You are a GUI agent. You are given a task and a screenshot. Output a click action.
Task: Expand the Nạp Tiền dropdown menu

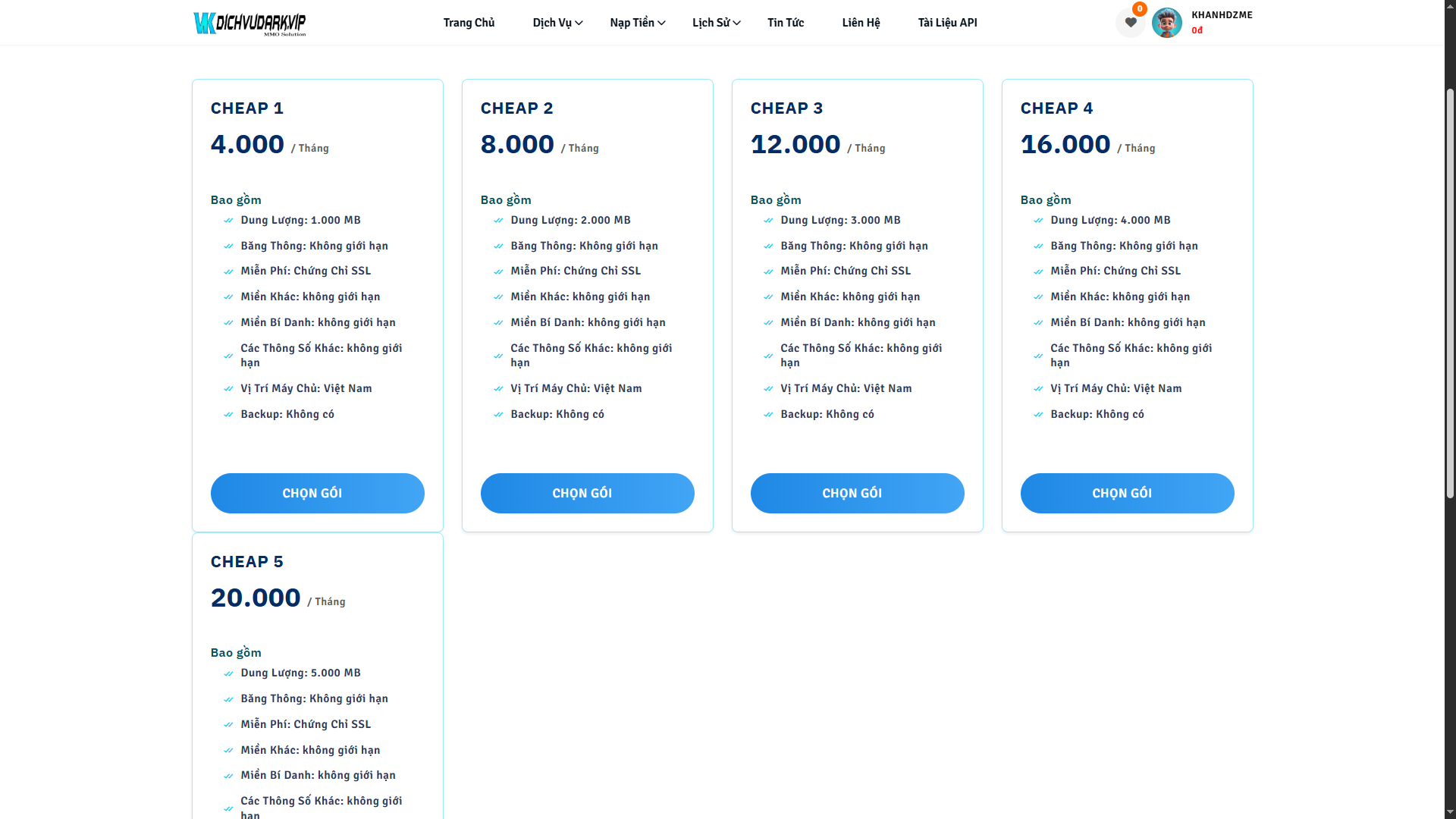tap(637, 23)
